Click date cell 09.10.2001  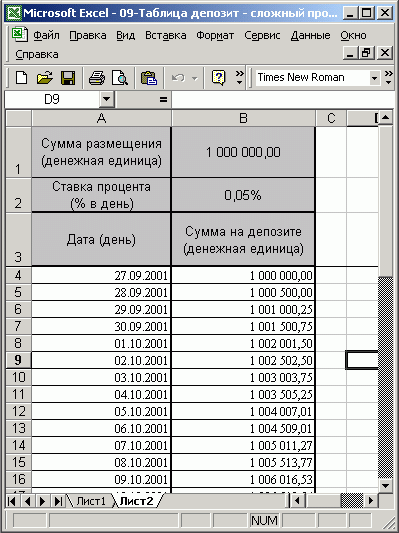coord(101,479)
